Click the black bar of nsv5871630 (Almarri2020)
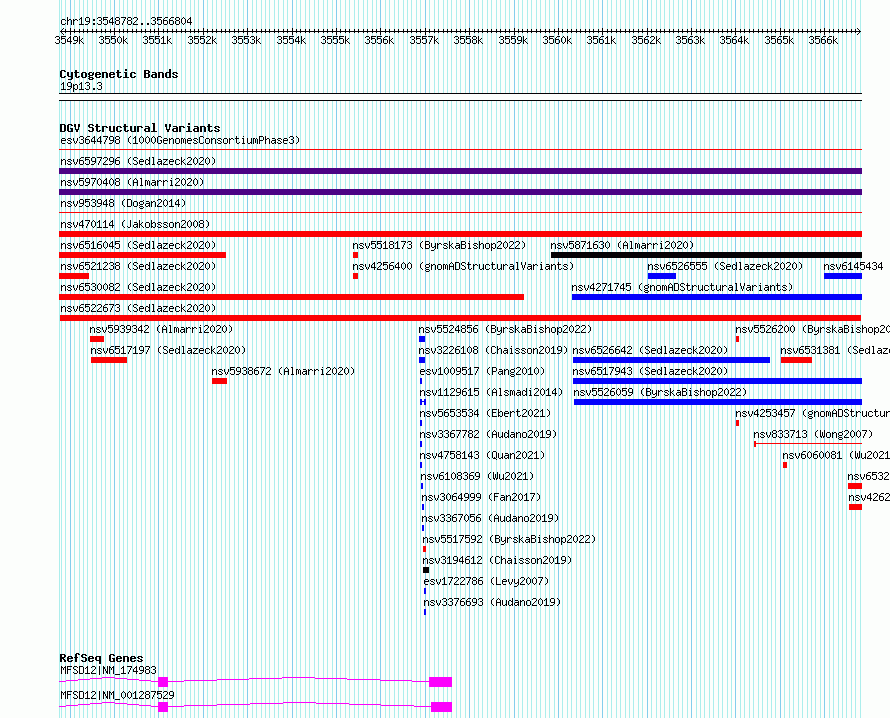 (707, 255)
